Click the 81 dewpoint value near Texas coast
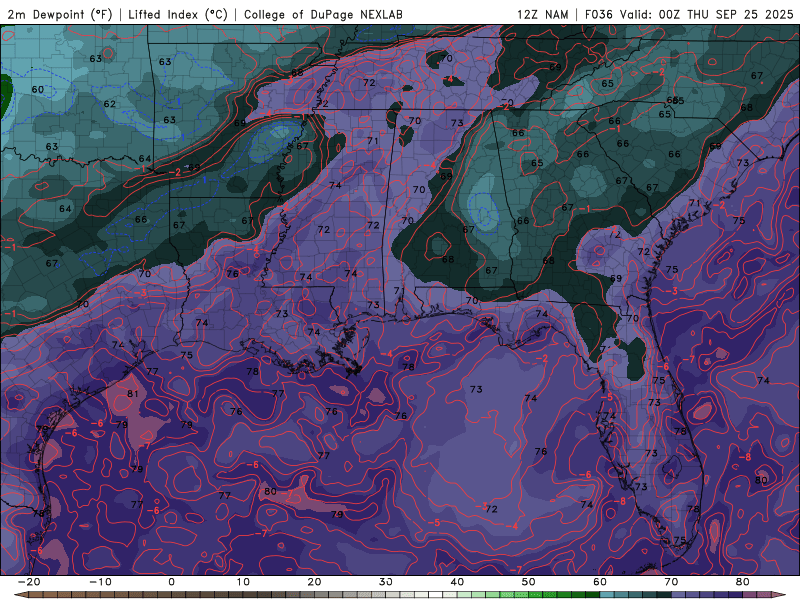The height and width of the screenshot is (600, 800). (x=133, y=394)
